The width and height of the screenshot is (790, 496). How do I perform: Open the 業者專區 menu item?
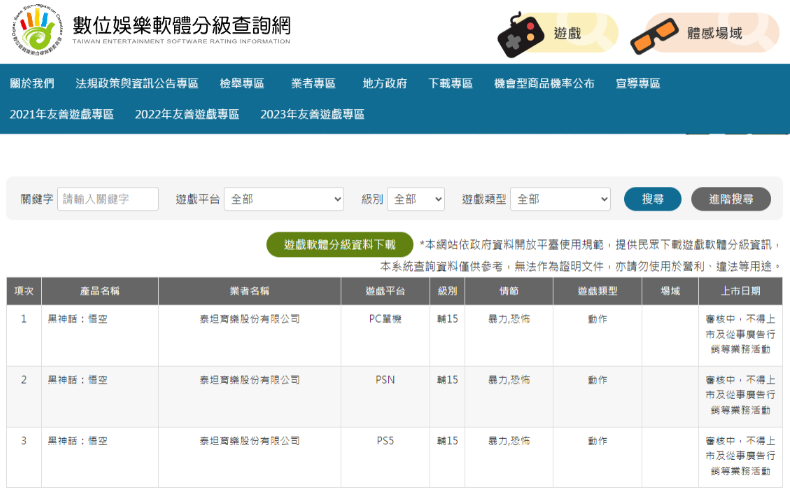click(313, 83)
